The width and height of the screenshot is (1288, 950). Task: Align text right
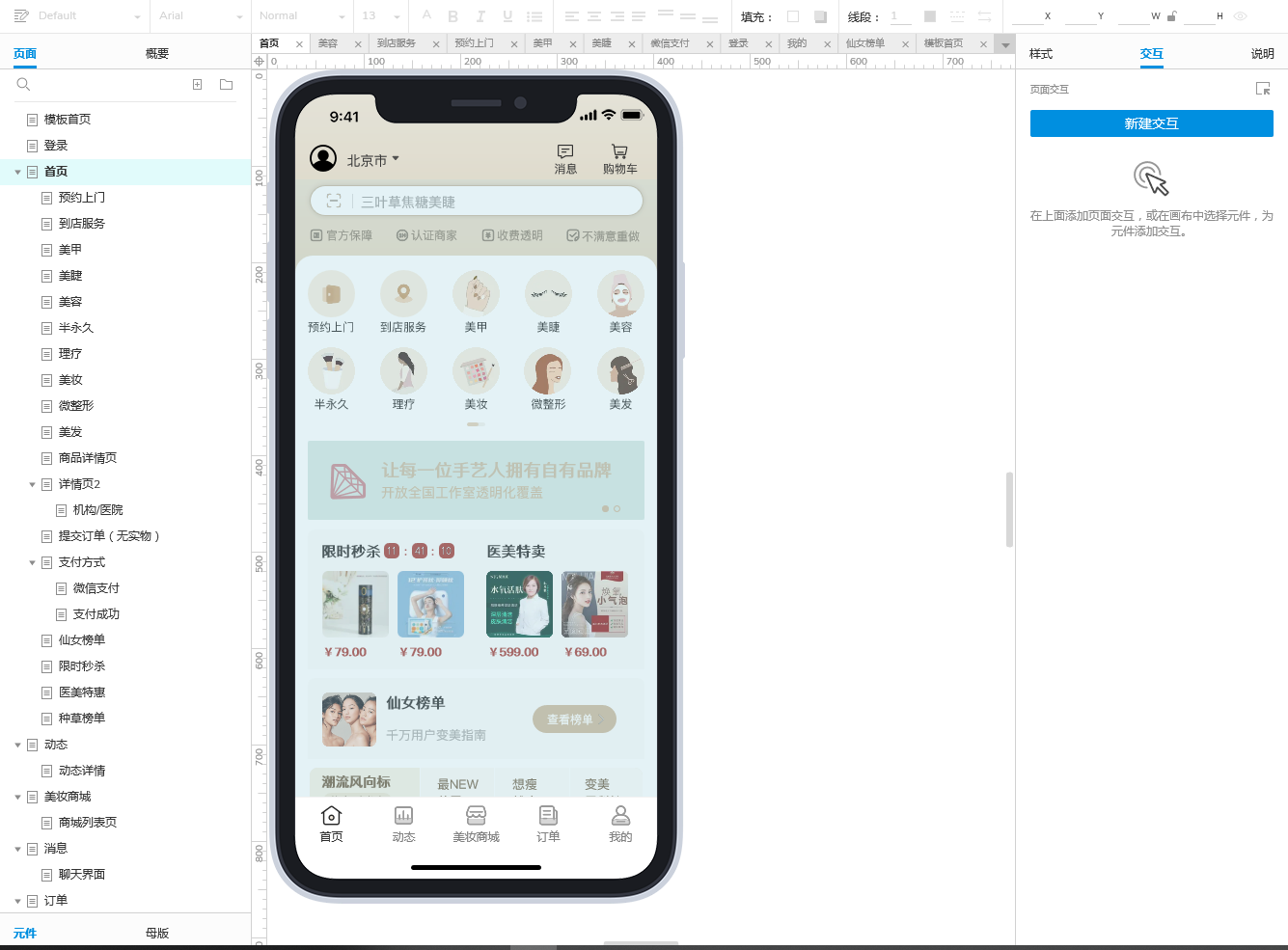(617, 16)
